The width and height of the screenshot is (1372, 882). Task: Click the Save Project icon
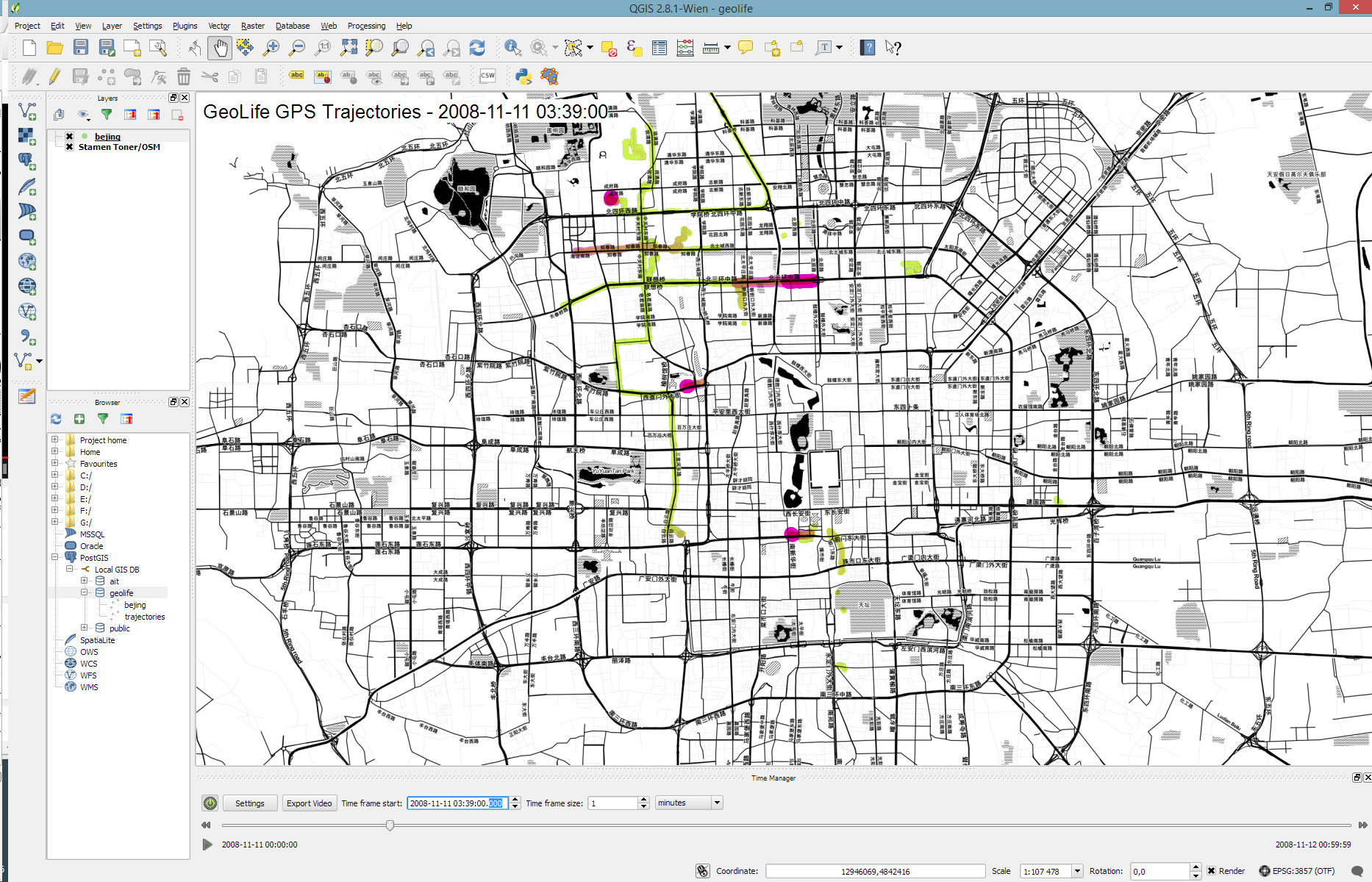point(81,49)
